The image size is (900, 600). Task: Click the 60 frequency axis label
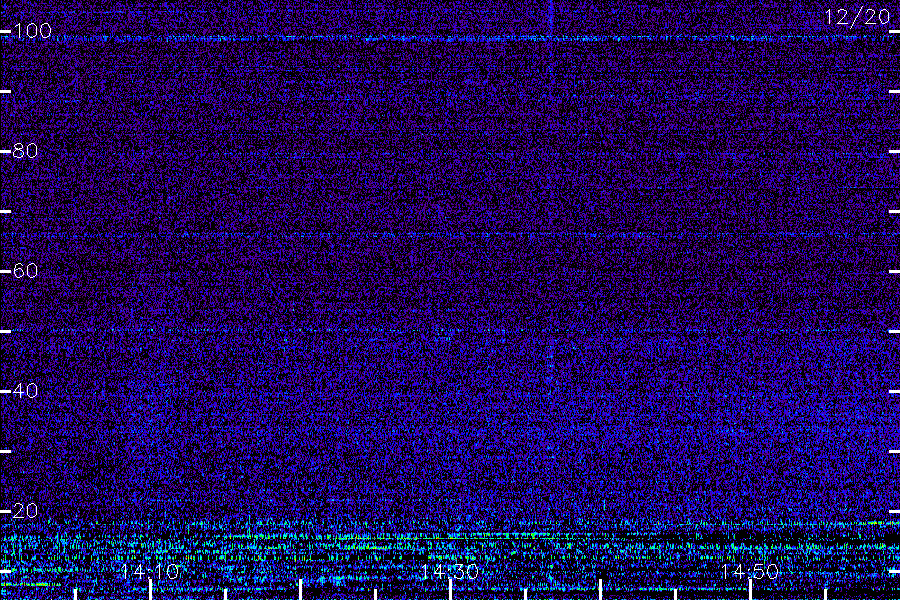pyautogui.click(x=25, y=271)
